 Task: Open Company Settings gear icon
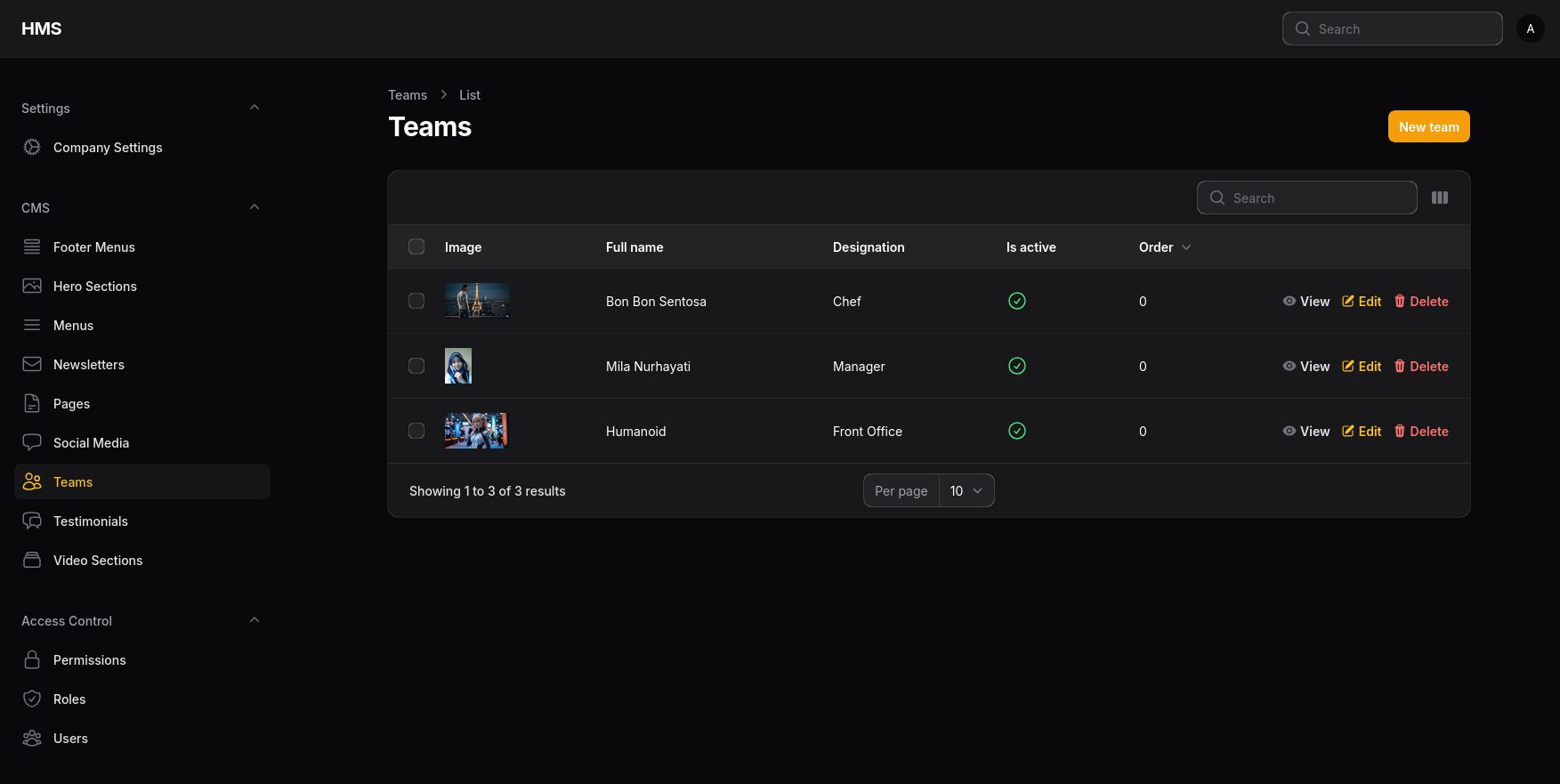tap(32, 148)
